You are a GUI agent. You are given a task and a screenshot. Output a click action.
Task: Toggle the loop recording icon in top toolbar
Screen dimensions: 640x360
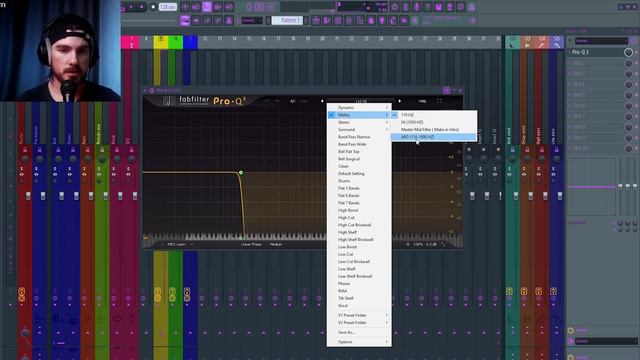point(229,7)
